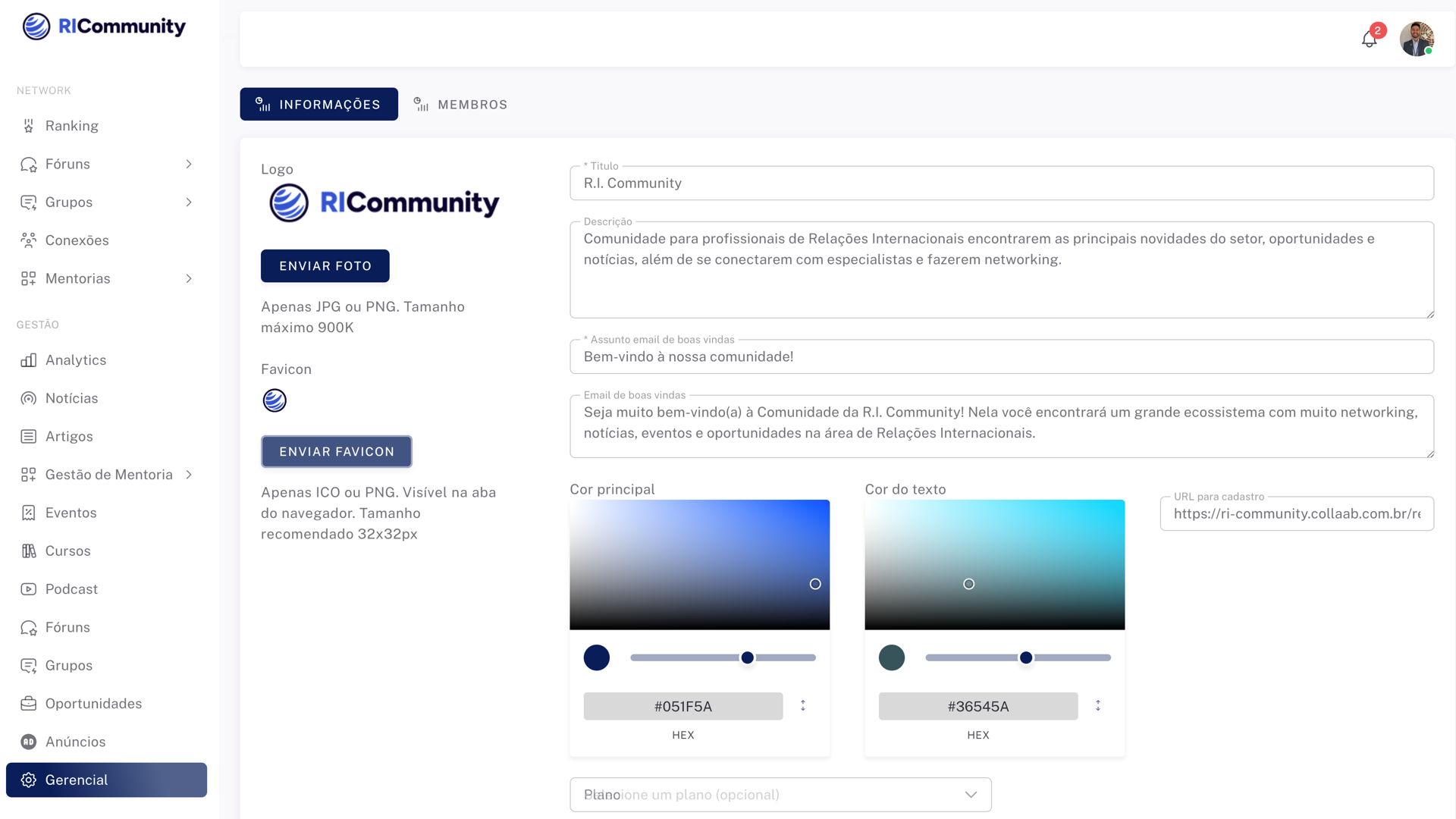Open the notifications bell icon

[1369, 39]
